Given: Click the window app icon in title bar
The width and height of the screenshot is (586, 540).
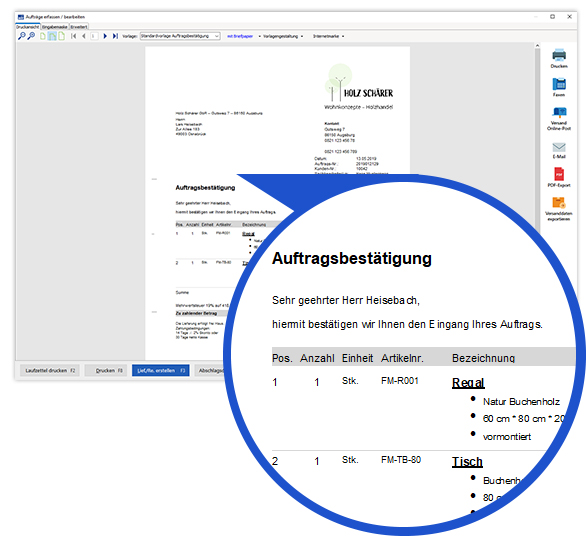Looking at the screenshot, I should click(x=21, y=17).
